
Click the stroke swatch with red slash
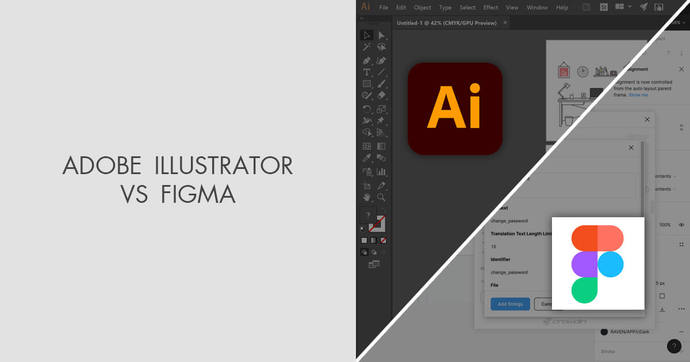[x=377, y=224]
